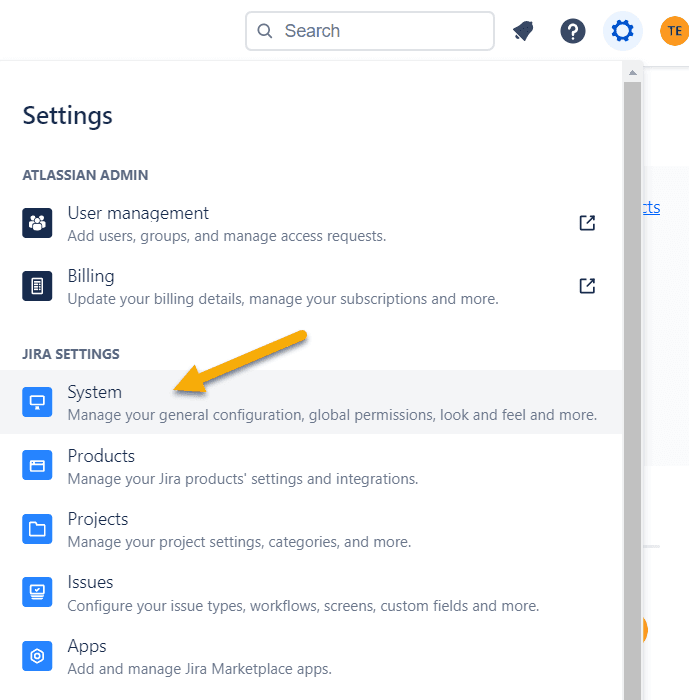Click the System monitor icon

click(x=37, y=402)
